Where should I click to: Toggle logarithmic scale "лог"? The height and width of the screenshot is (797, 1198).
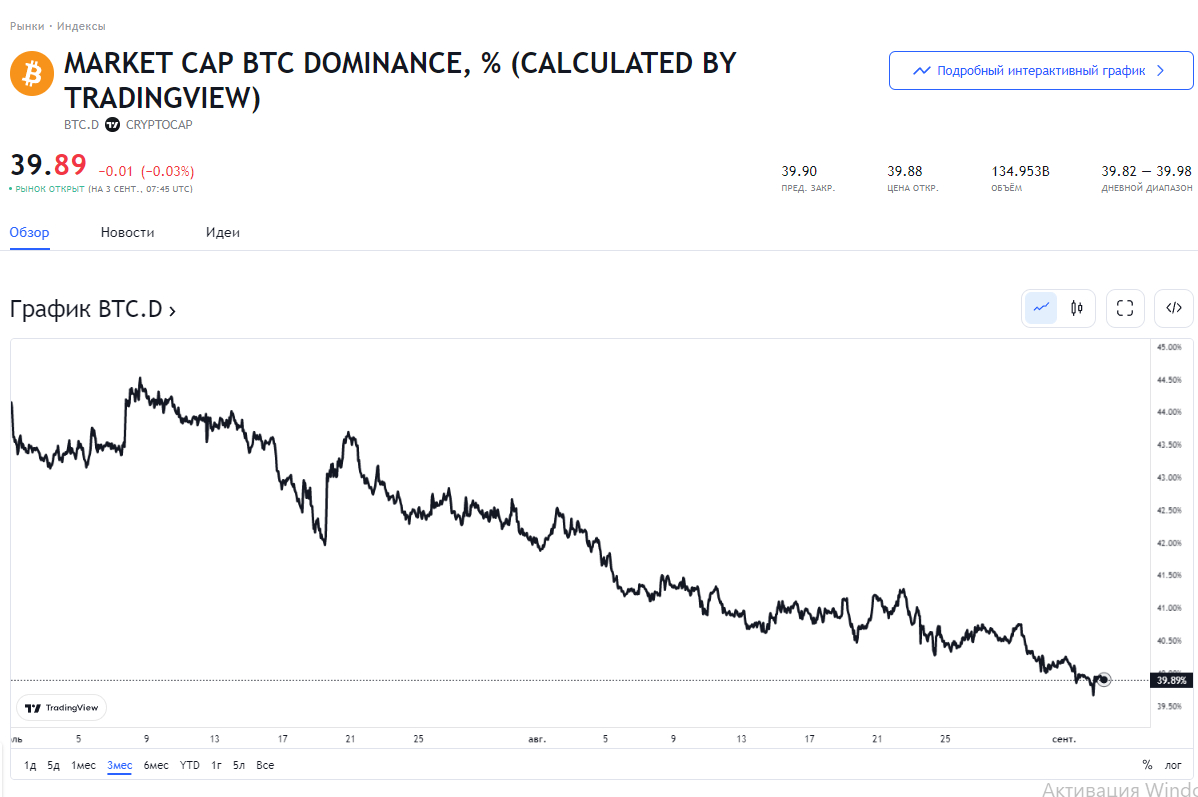(1173, 765)
